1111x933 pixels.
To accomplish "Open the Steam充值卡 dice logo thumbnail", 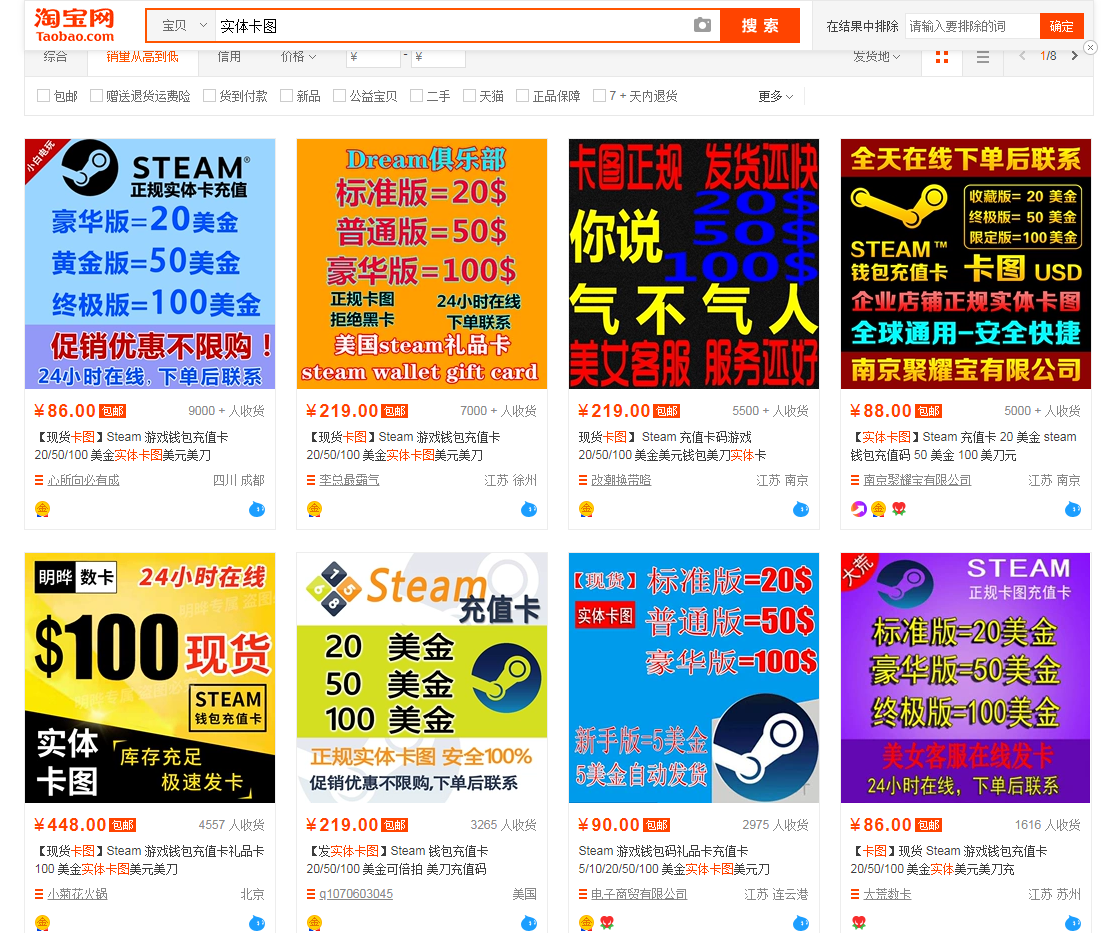I will 422,678.
